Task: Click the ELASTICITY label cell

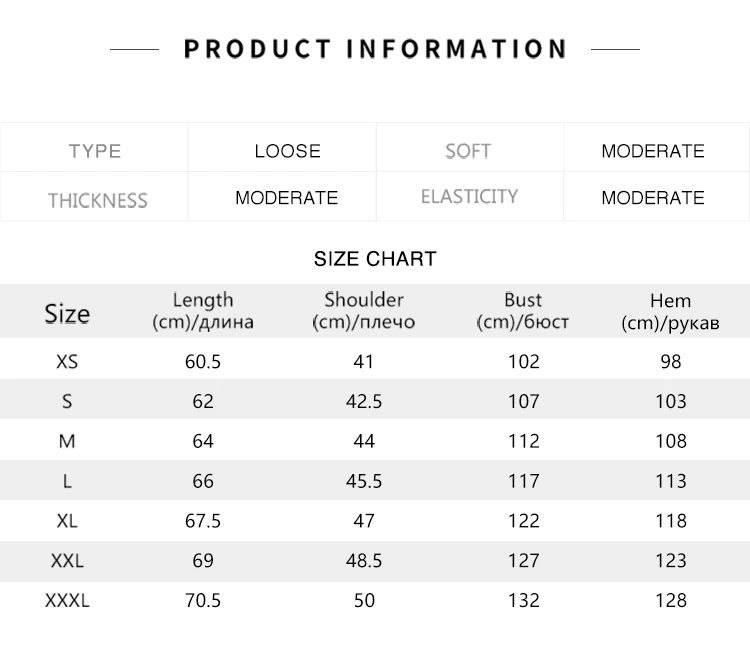Action: point(470,197)
